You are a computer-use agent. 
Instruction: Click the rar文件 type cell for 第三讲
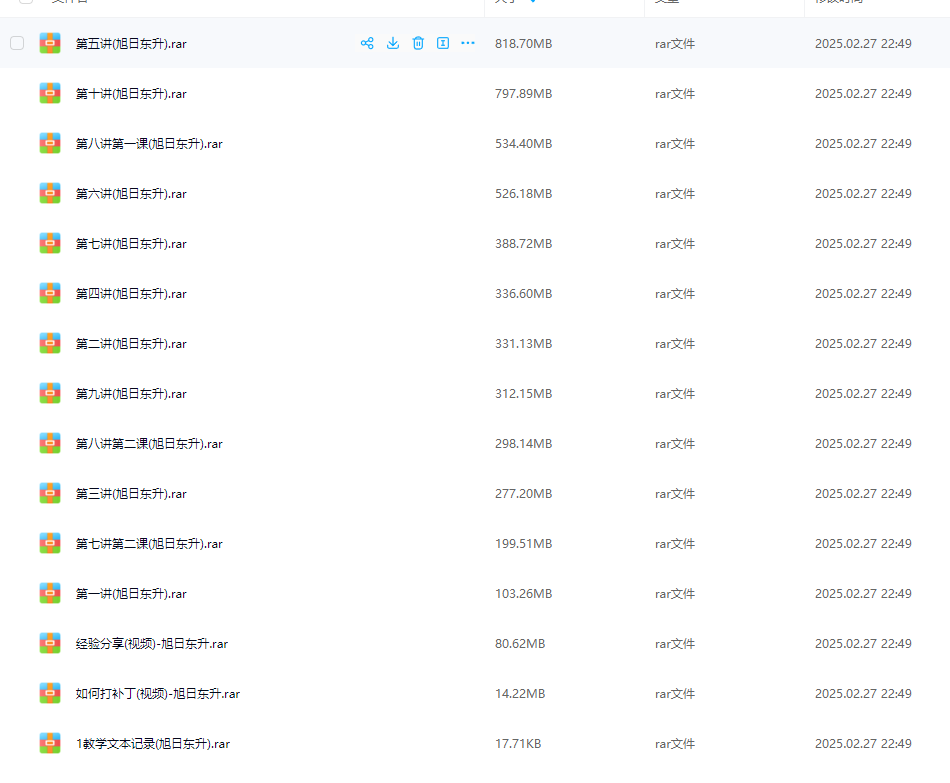coord(675,494)
